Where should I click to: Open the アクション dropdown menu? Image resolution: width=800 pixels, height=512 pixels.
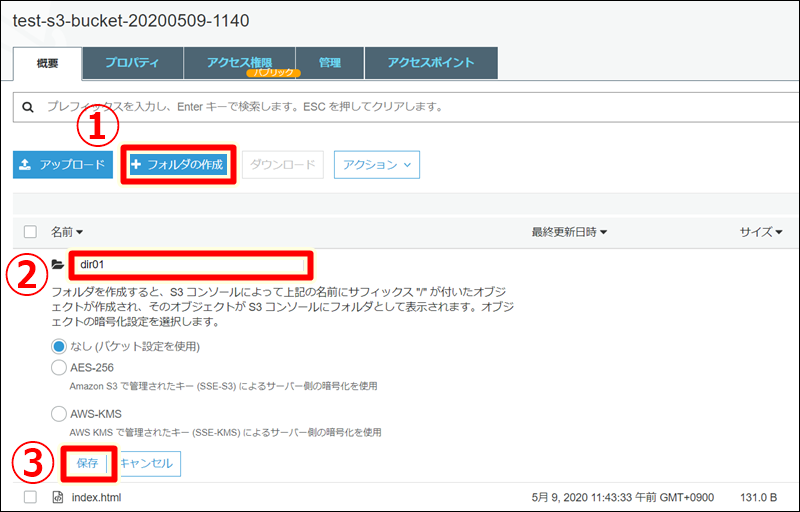click(377, 165)
